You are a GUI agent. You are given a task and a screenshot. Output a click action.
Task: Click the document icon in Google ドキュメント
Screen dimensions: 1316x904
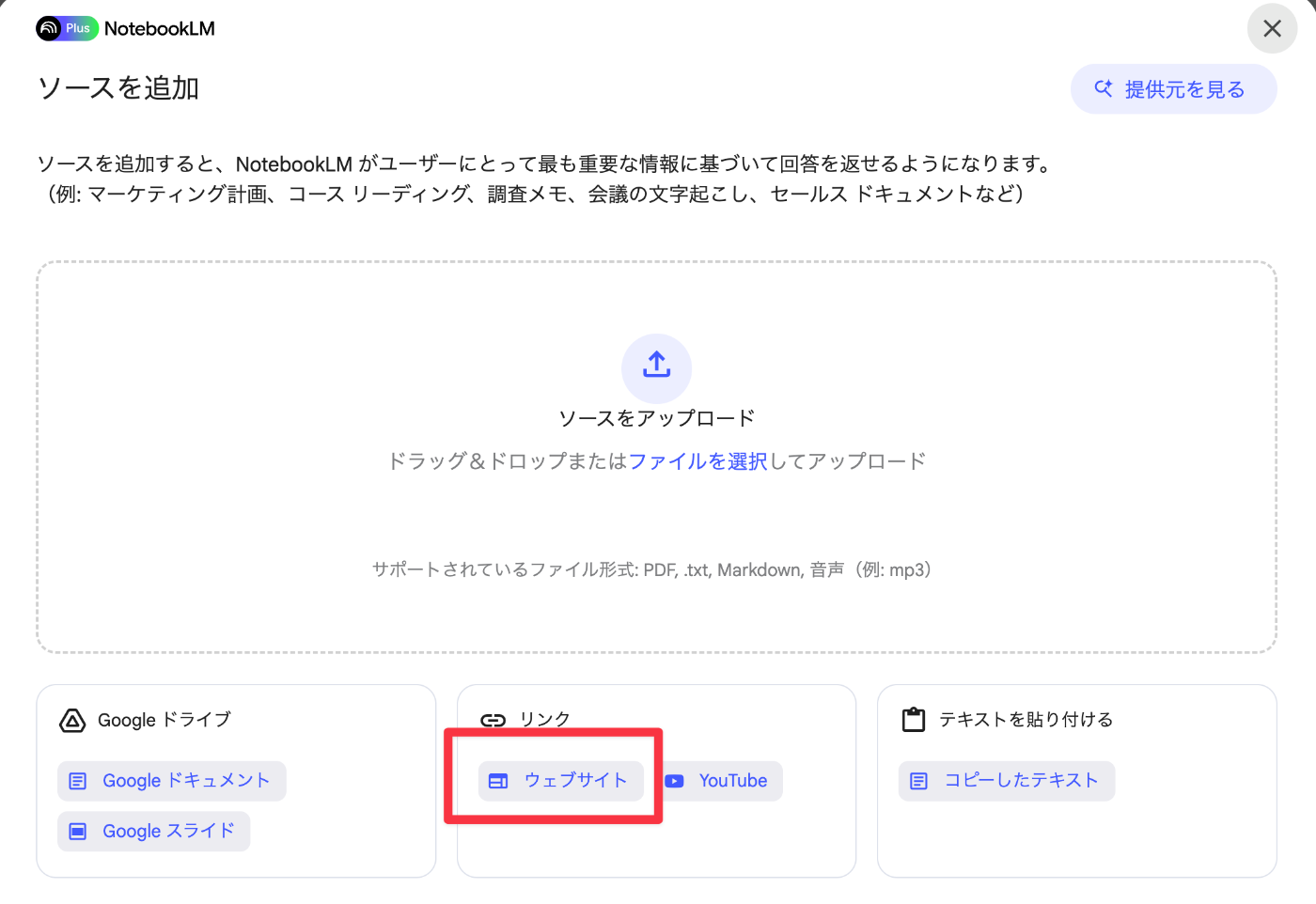pos(78,781)
